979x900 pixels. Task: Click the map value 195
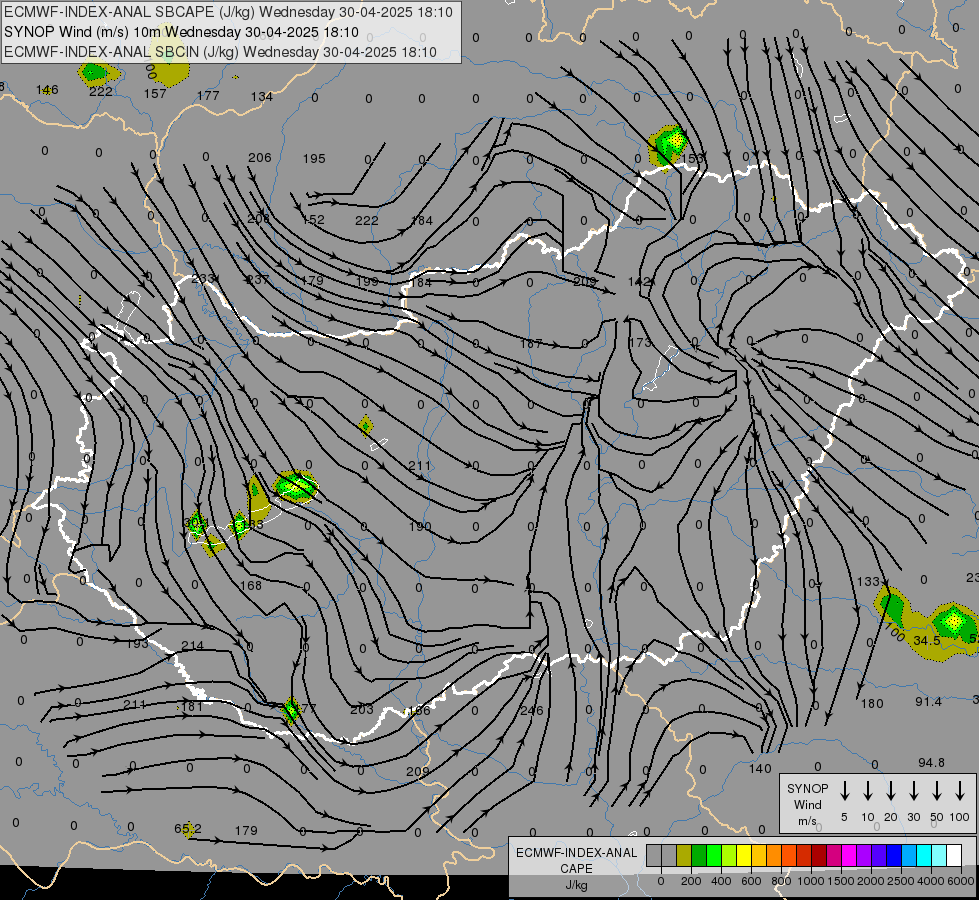(314, 159)
